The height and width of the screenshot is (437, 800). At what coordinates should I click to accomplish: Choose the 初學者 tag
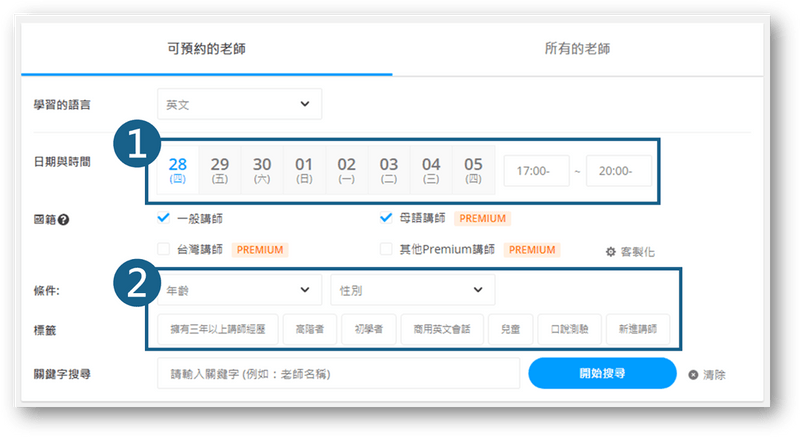[x=362, y=328]
